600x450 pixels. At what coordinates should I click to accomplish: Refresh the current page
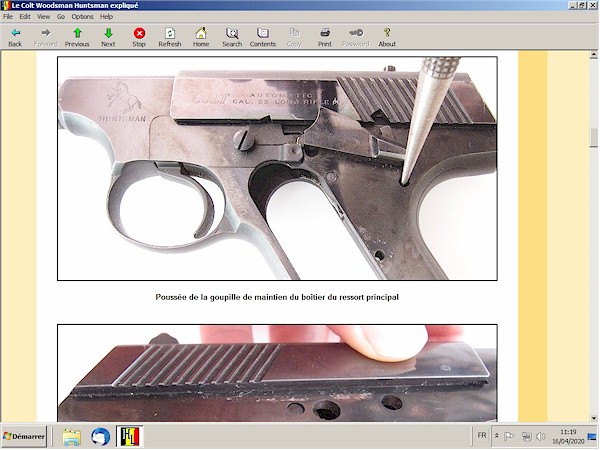click(x=170, y=37)
